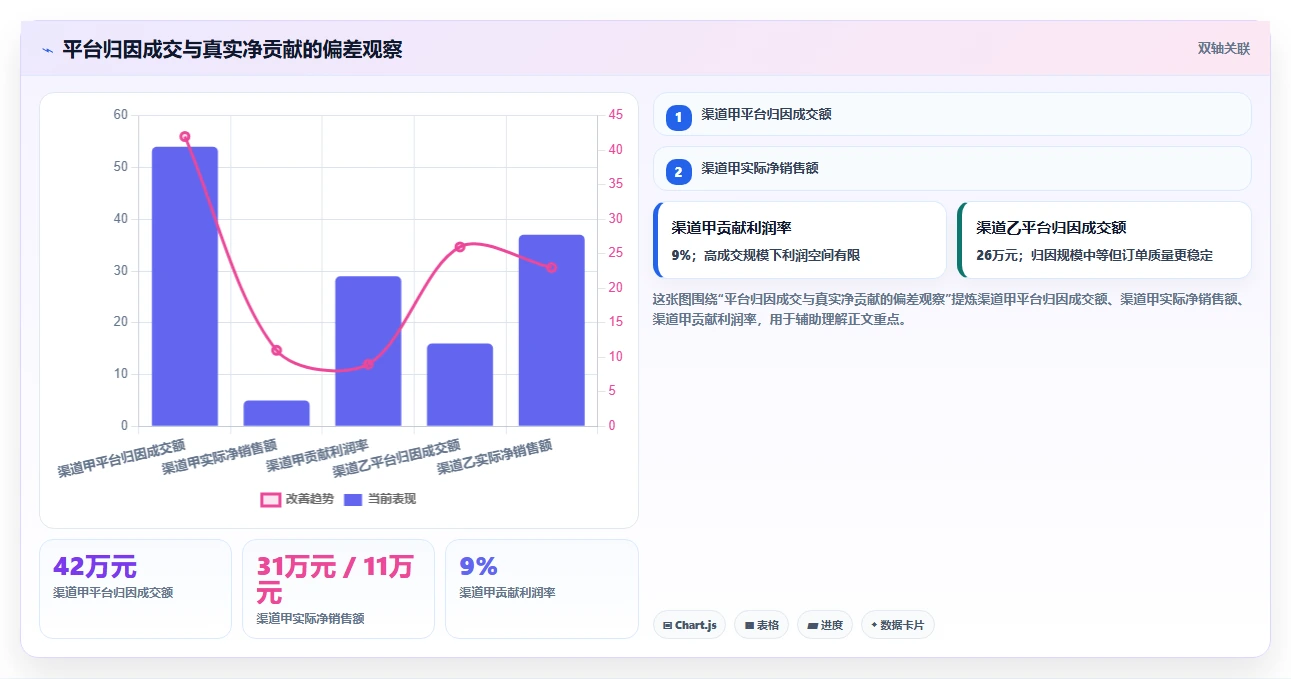Screen dimensions: 1291x679
Task: Click the text 26万元；归因规模中等但订单质量更稳定
Action: click(x=1095, y=255)
